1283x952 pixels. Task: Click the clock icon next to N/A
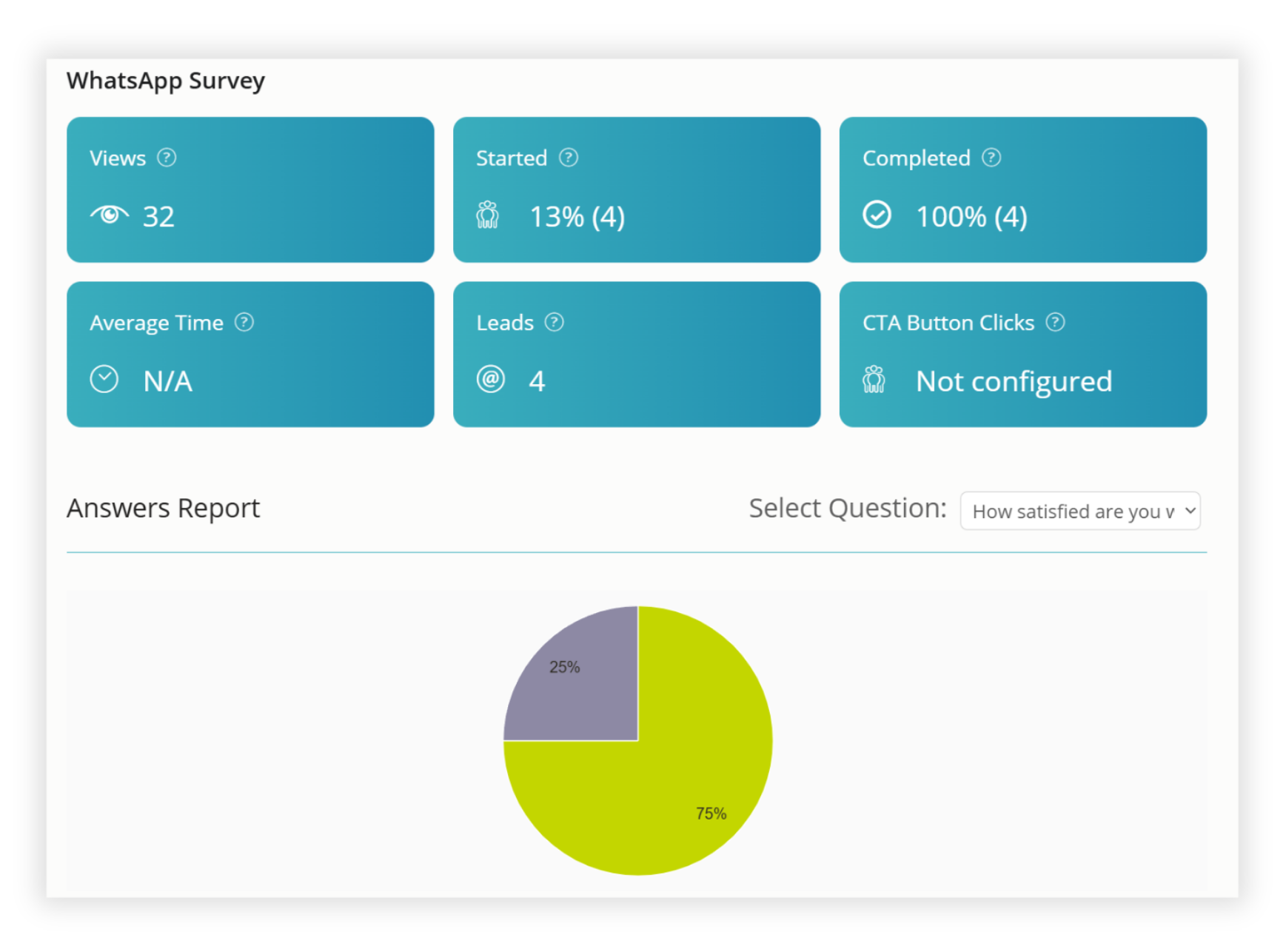(x=104, y=379)
